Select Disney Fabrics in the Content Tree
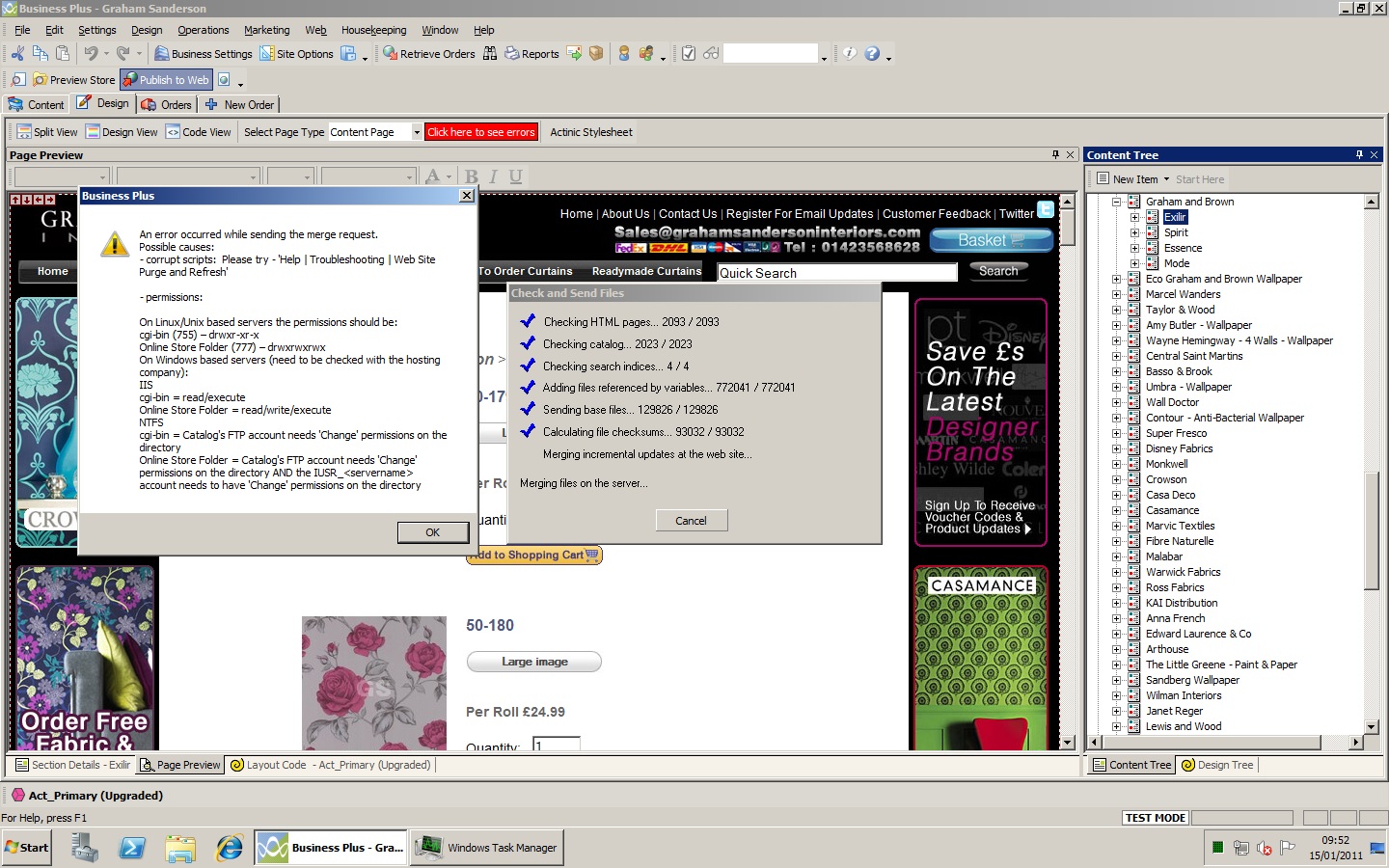 tap(1179, 448)
